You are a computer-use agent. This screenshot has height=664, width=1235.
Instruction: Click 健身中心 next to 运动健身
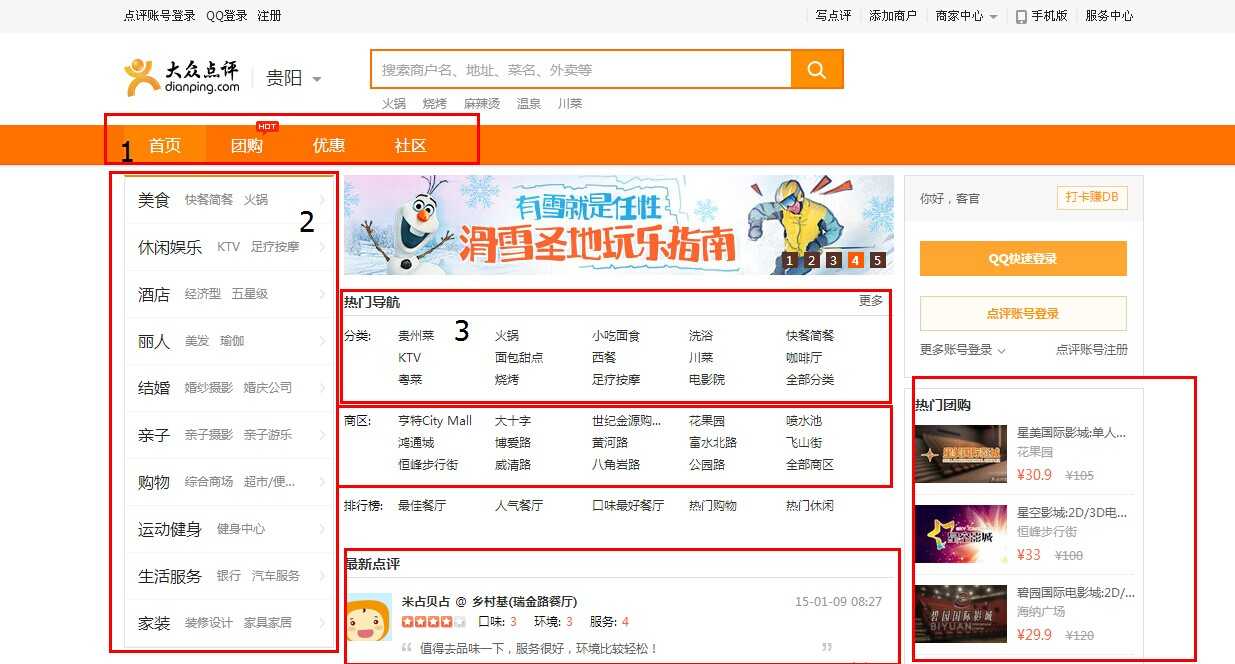(241, 529)
